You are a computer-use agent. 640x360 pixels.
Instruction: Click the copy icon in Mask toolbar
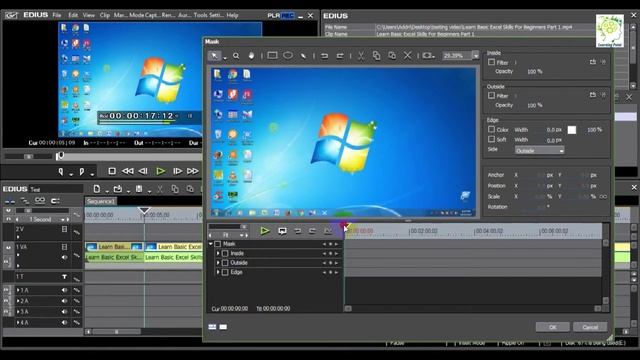point(376,56)
